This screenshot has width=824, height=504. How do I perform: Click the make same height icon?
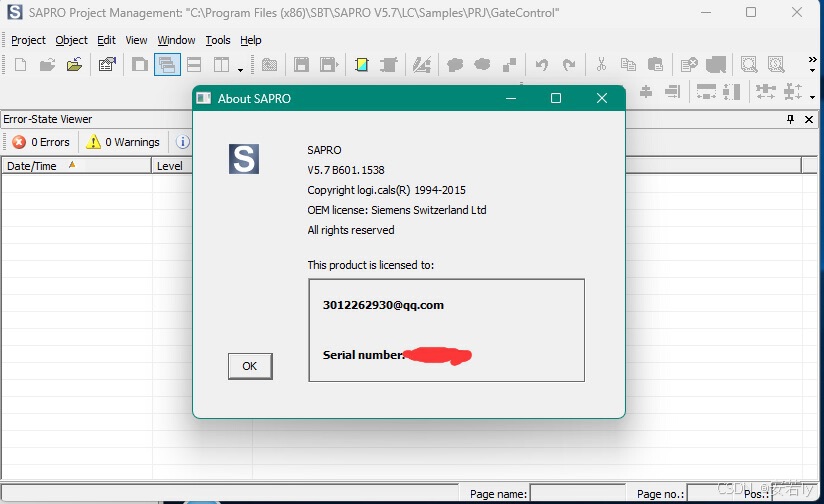coord(732,92)
